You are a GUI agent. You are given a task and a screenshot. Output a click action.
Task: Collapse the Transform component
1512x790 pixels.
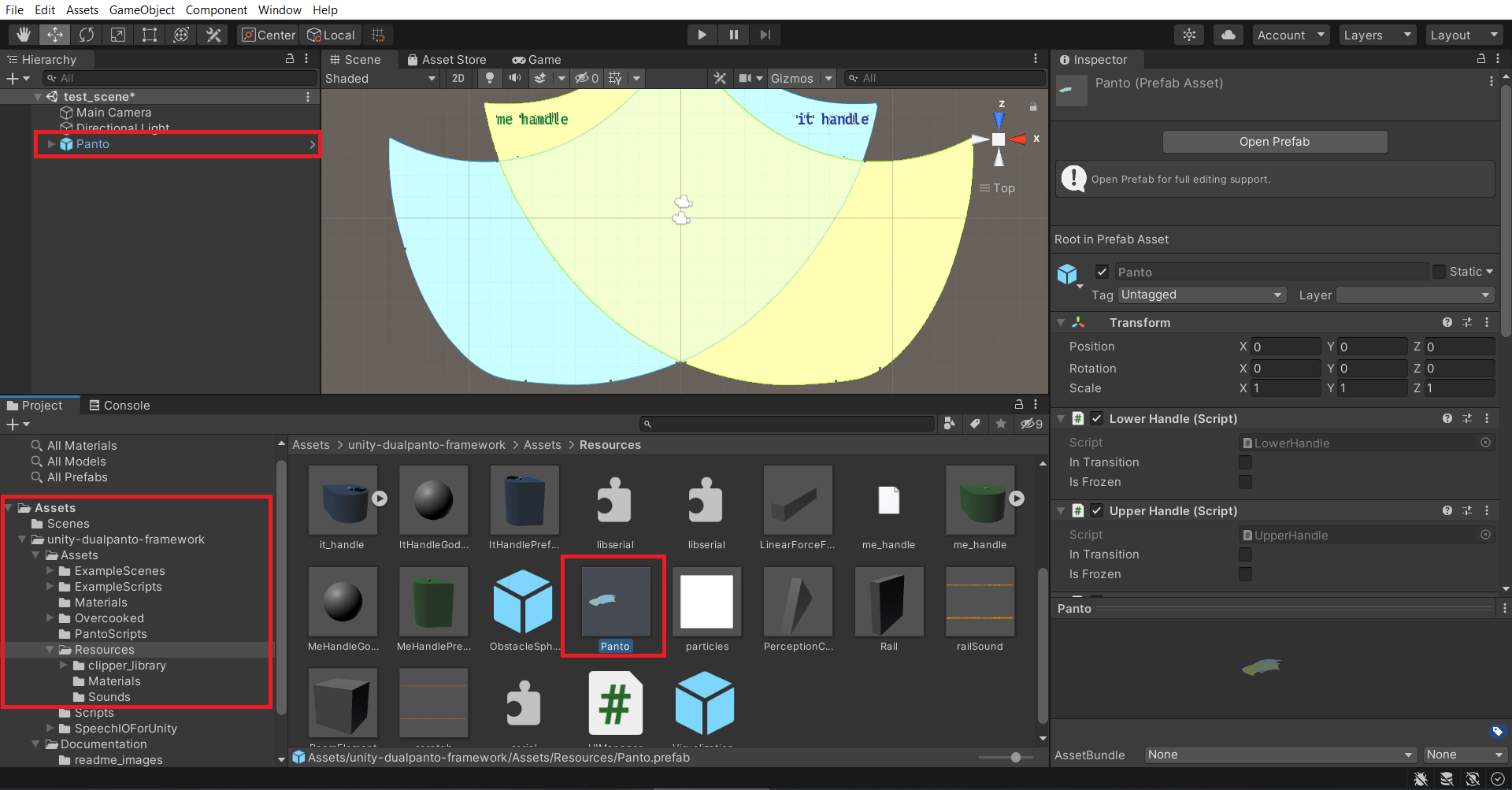[x=1061, y=323]
